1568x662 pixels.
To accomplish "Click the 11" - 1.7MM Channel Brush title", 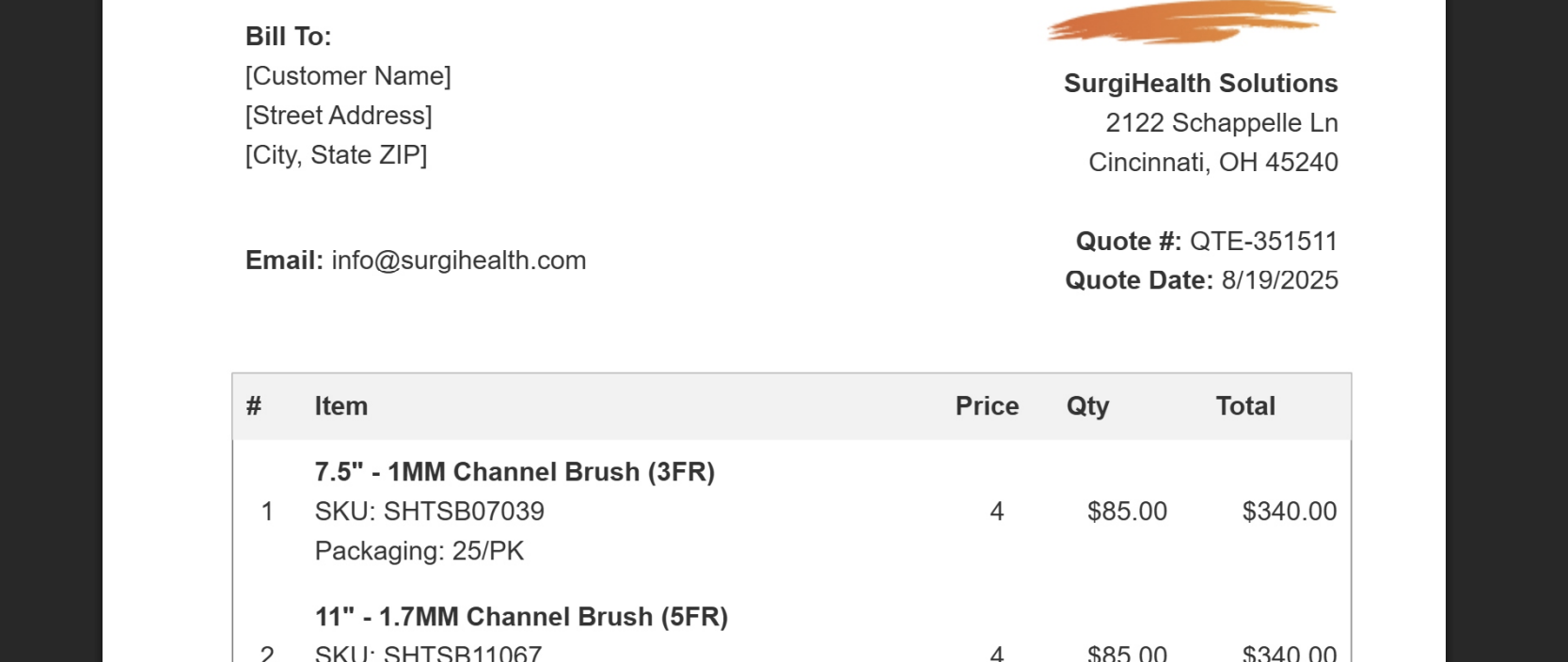I will [521, 617].
